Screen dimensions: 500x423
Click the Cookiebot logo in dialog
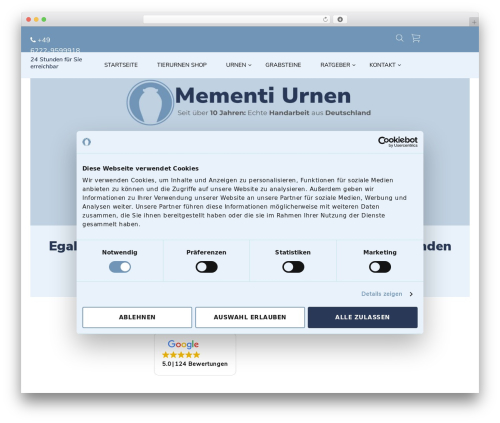coord(398,142)
